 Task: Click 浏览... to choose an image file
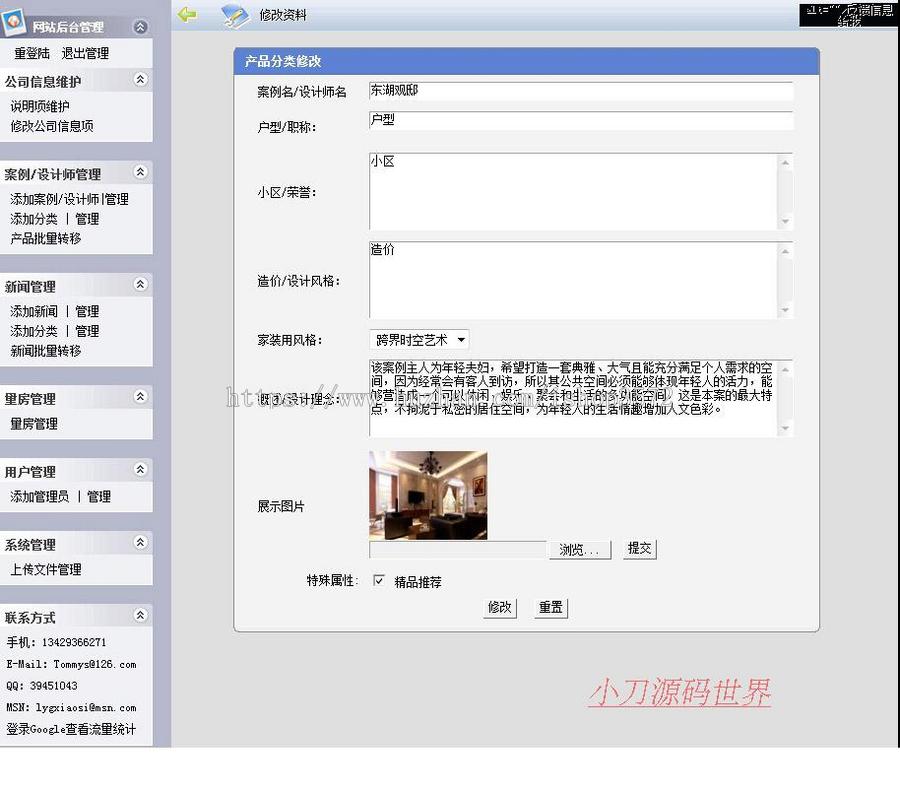(579, 549)
